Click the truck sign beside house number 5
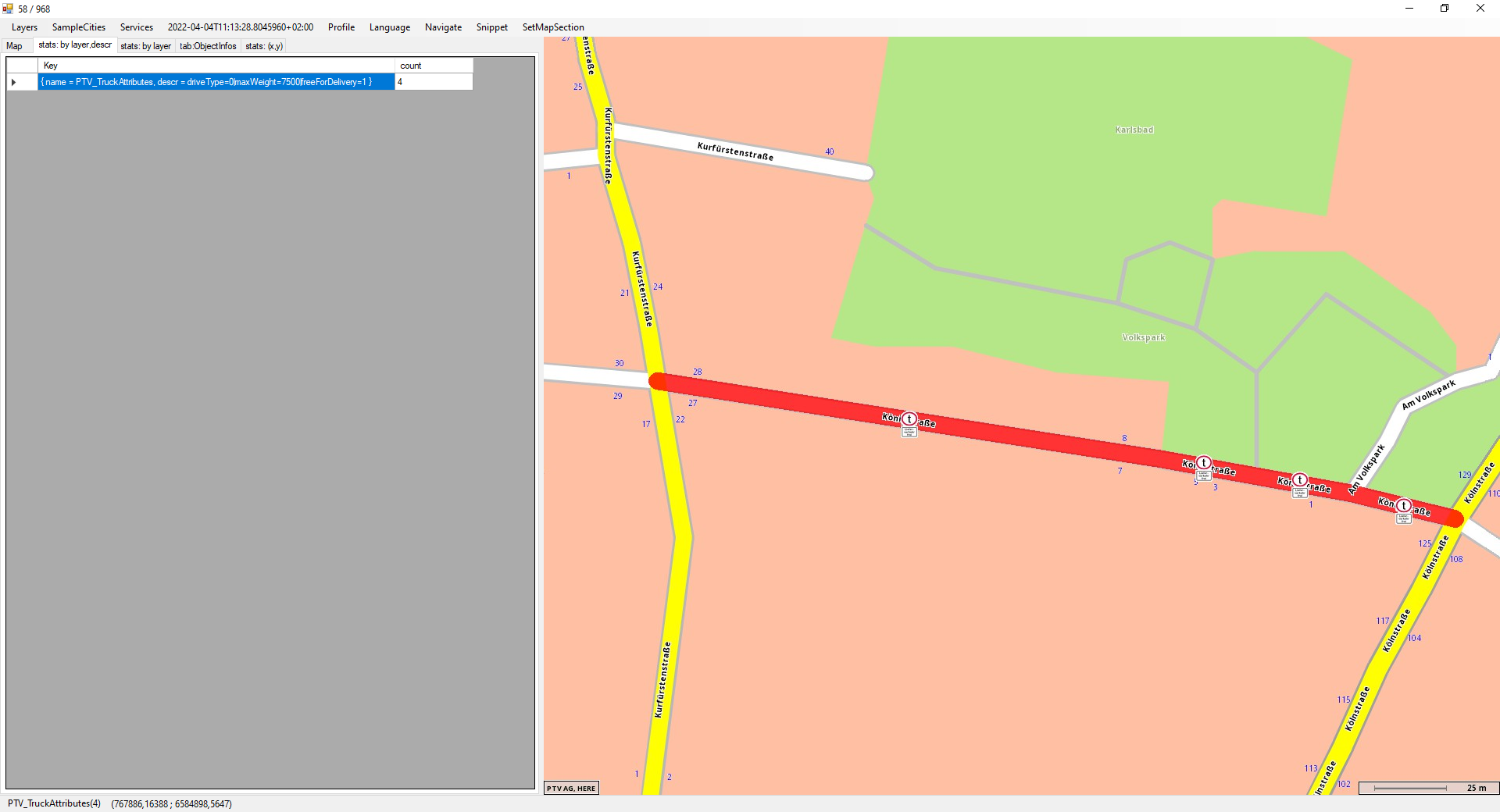Image resolution: width=1500 pixels, height=812 pixels. (1204, 463)
